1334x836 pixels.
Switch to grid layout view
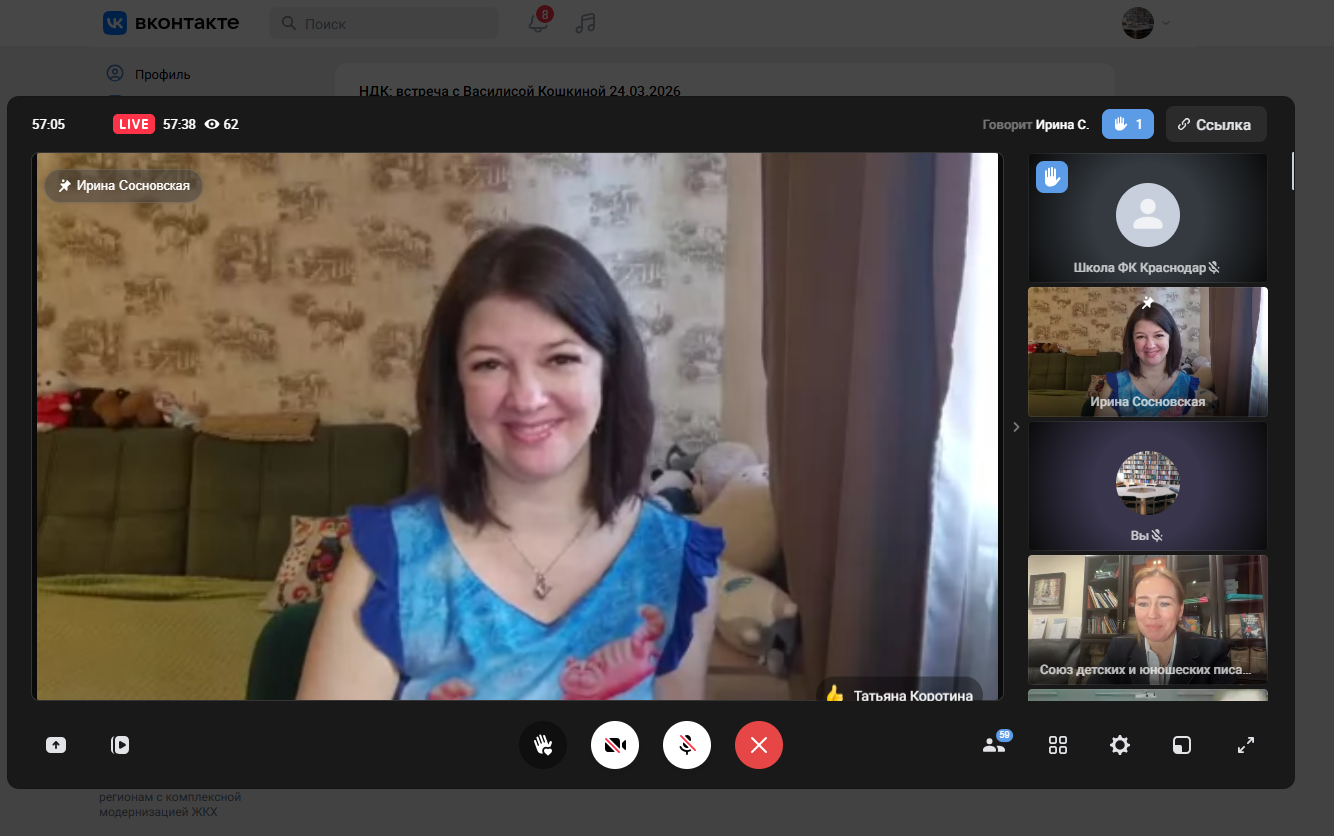[x=1058, y=745]
